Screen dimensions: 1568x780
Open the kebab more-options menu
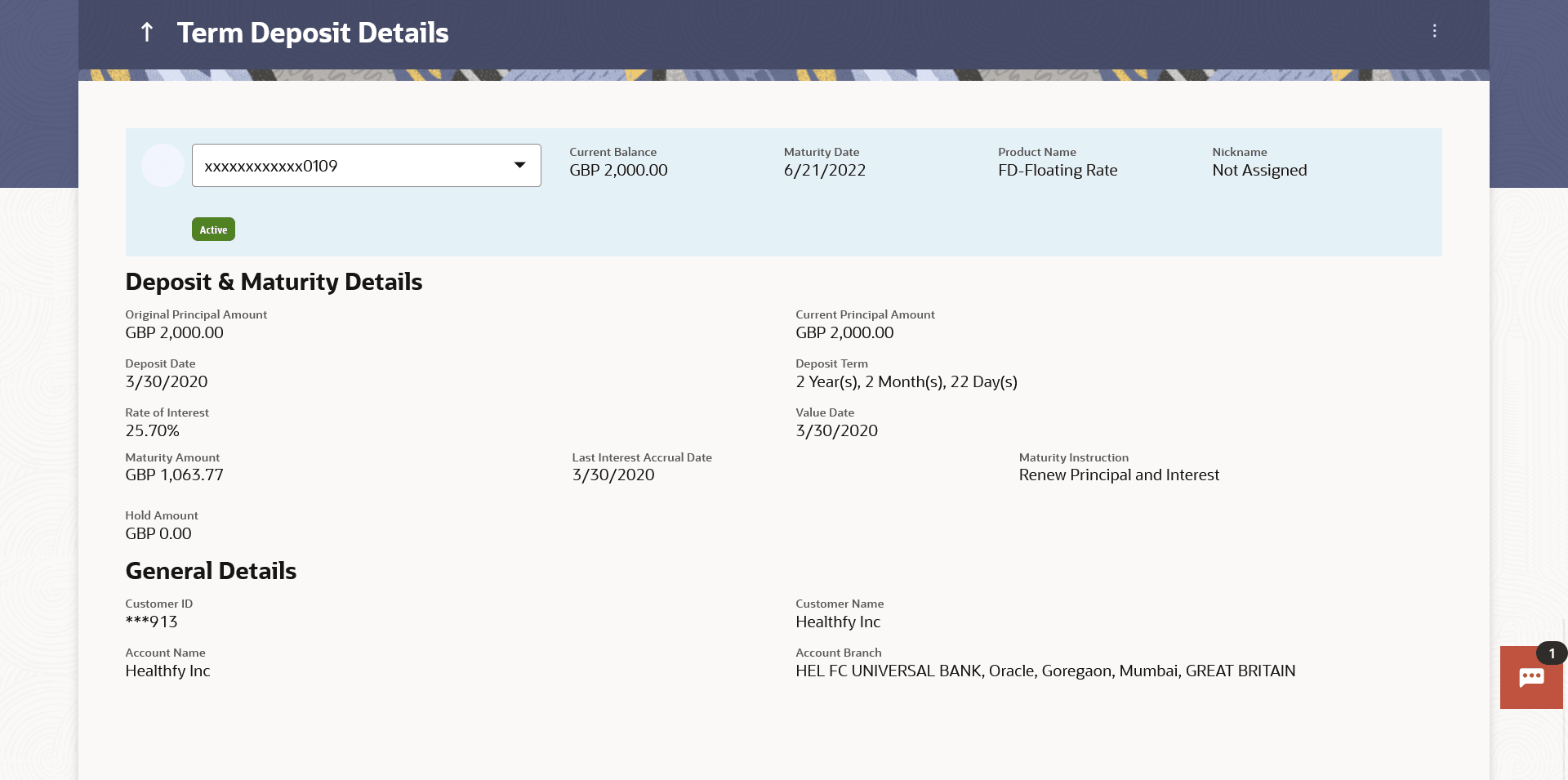coord(1434,31)
